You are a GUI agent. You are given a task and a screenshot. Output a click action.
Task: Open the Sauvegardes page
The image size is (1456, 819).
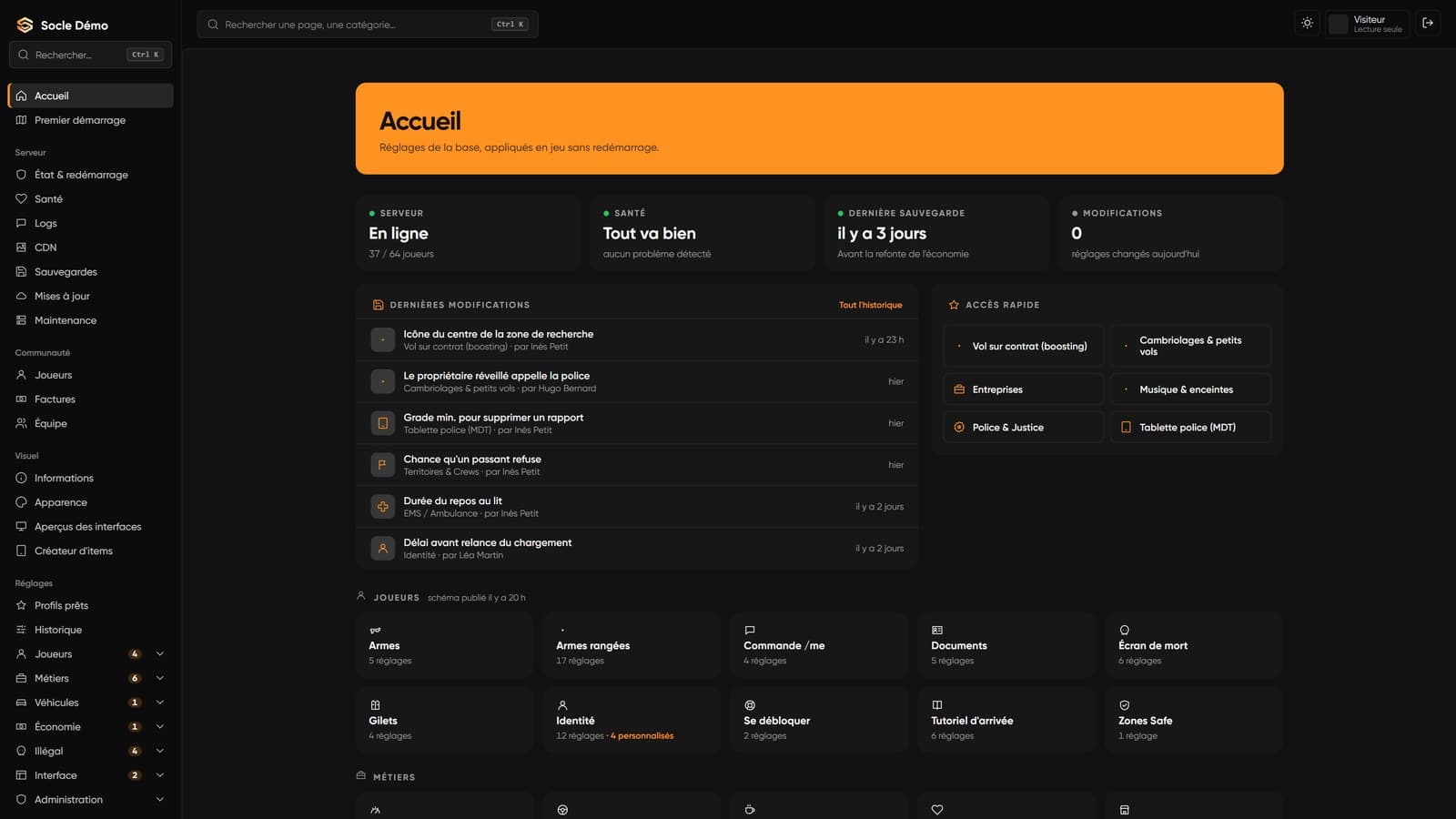pos(90,271)
